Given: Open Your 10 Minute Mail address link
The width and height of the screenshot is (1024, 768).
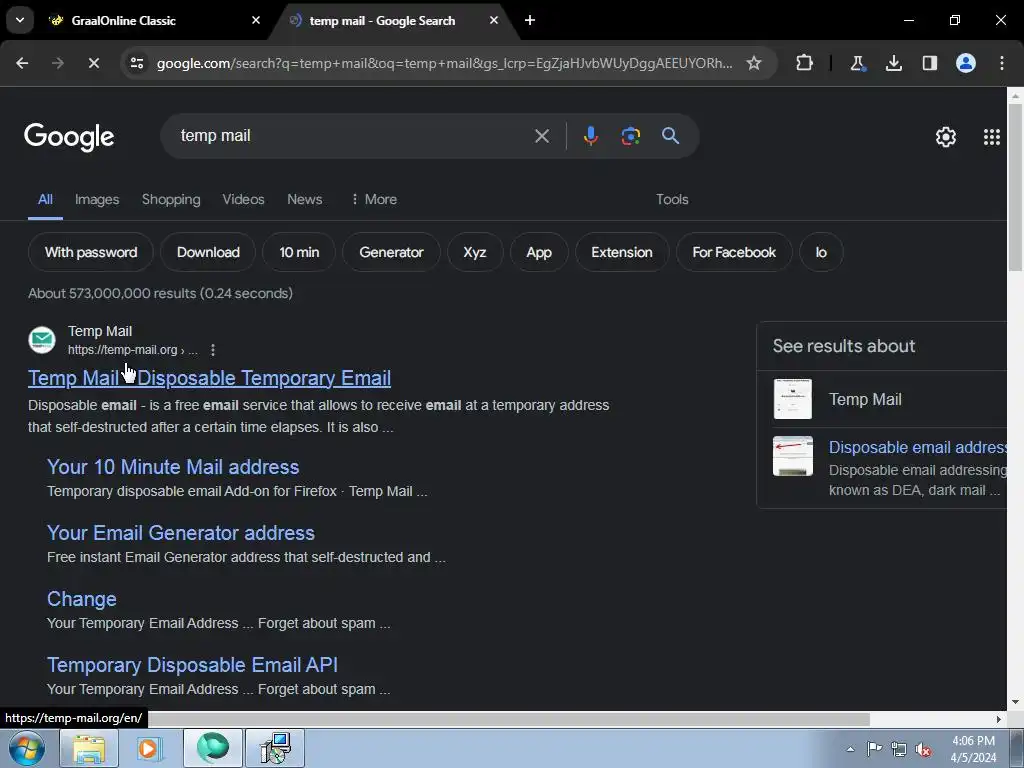Looking at the screenshot, I should (173, 467).
